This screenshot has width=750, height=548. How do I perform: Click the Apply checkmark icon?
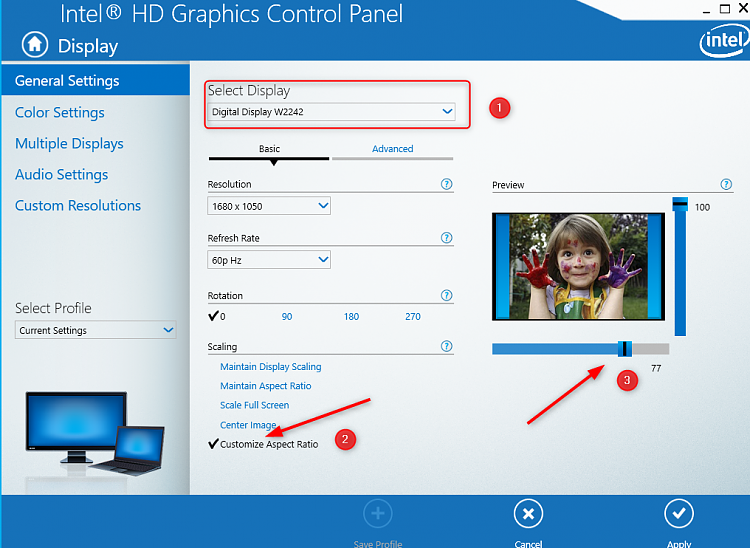pyautogui.click(x=679, y=514)
